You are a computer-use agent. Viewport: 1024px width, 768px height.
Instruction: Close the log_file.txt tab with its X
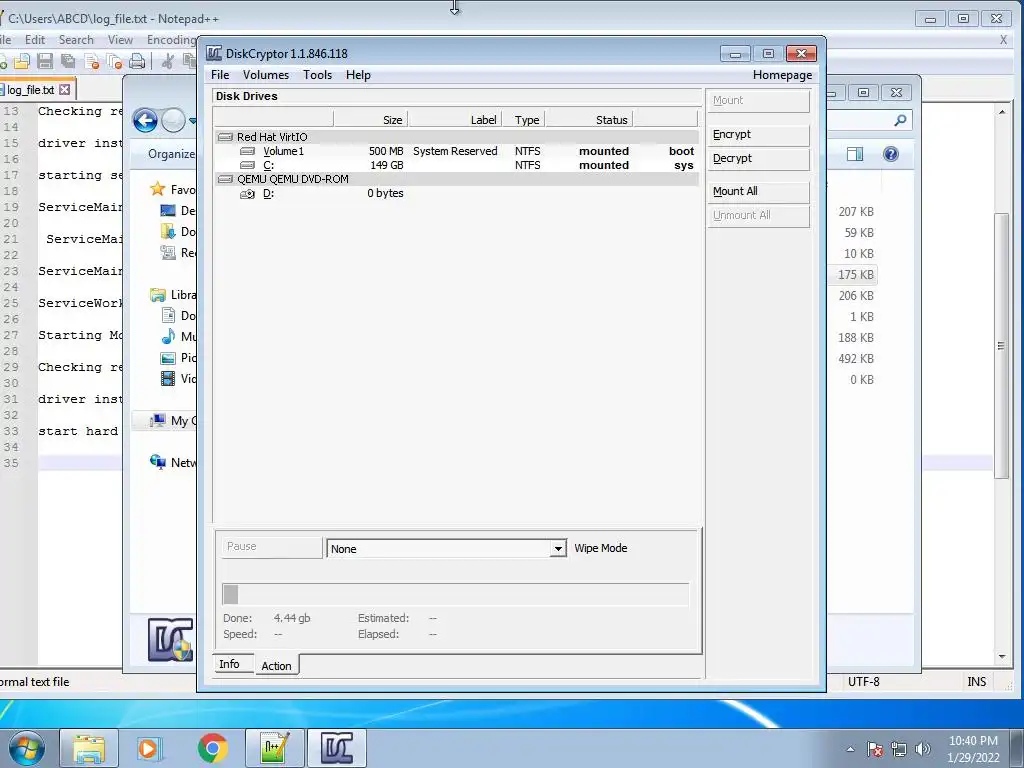click(x=64, y=89)
